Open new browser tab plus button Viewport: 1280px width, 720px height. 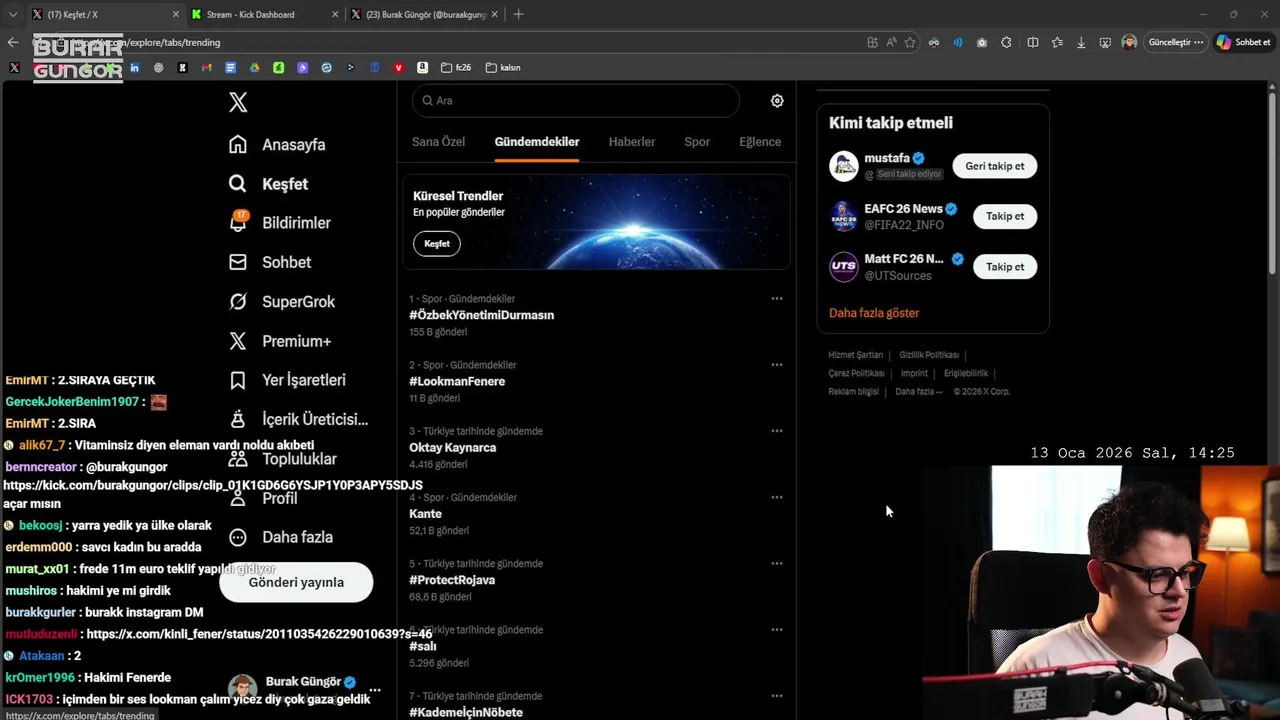click(x=518, y=14)
